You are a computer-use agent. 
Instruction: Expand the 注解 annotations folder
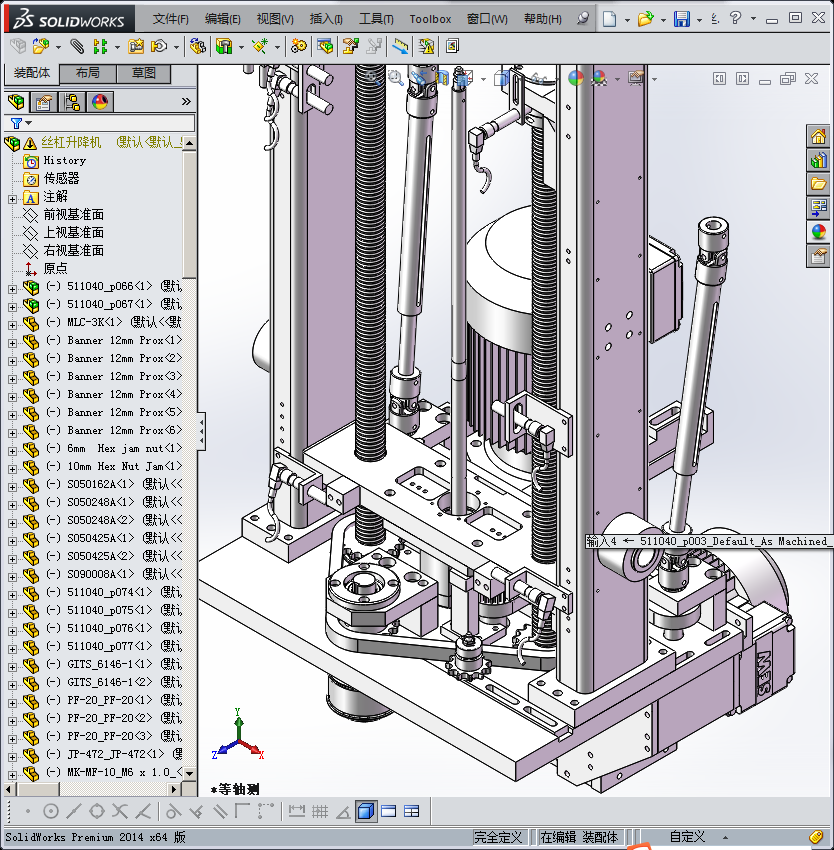tap(12, 197)
